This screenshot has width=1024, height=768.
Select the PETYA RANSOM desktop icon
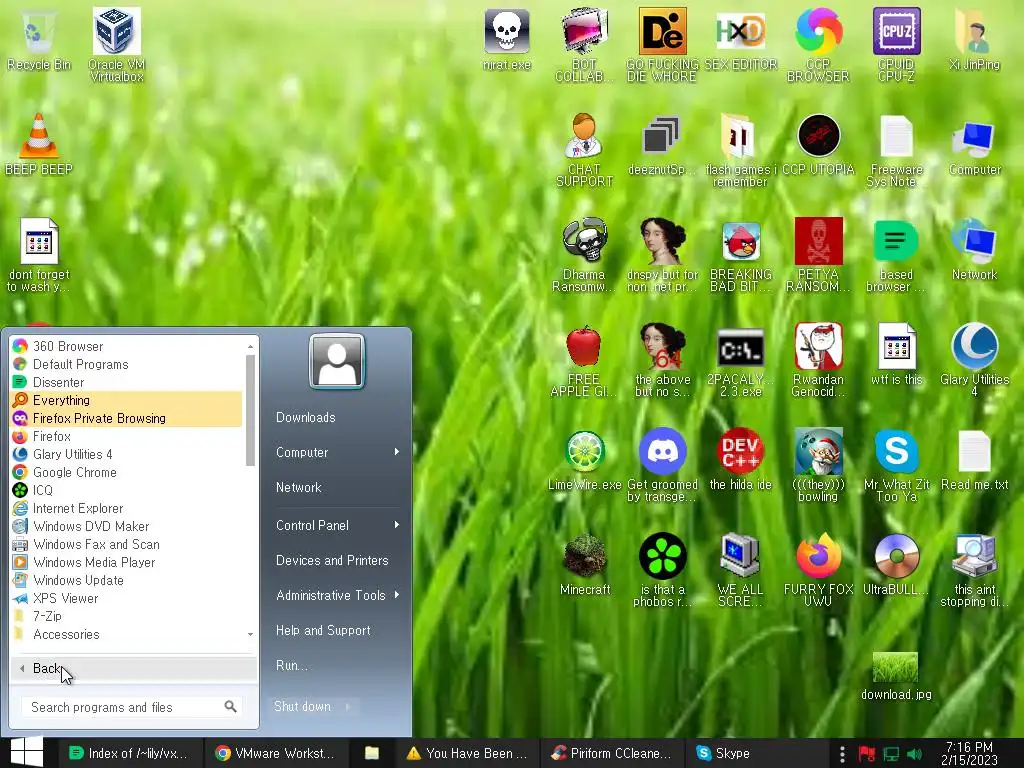(x=818, y=255)
